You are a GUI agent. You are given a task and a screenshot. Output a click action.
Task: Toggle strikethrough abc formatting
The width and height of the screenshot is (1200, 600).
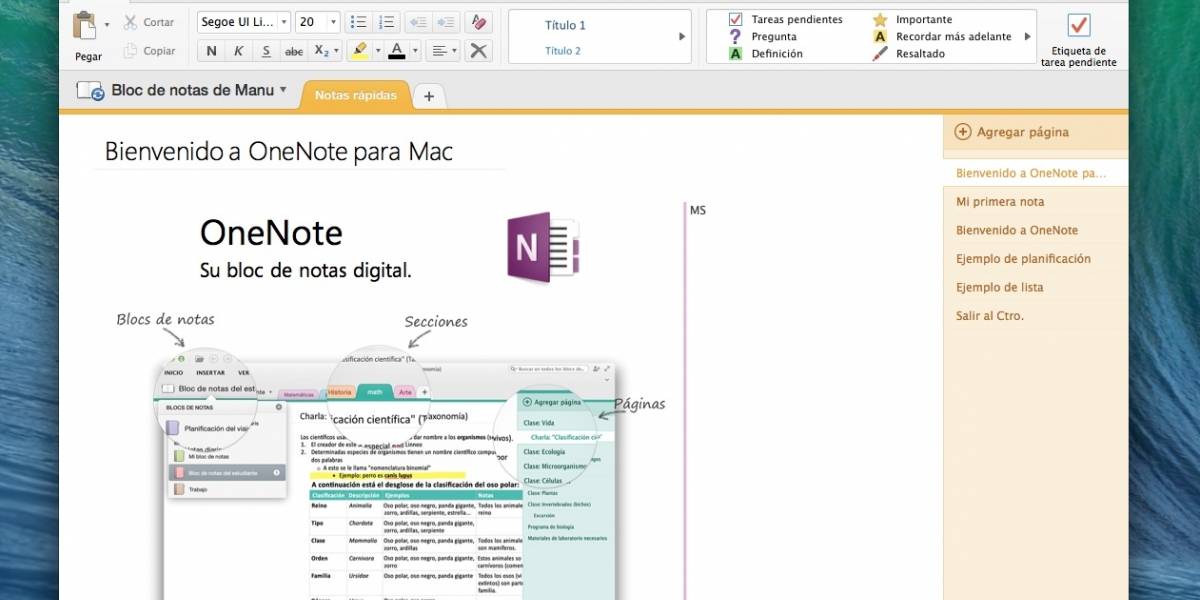pyautogui.click(x=294, y=51)
